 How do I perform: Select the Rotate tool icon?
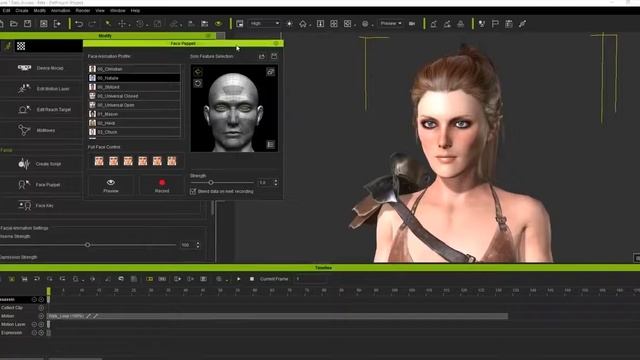[140, 24]
